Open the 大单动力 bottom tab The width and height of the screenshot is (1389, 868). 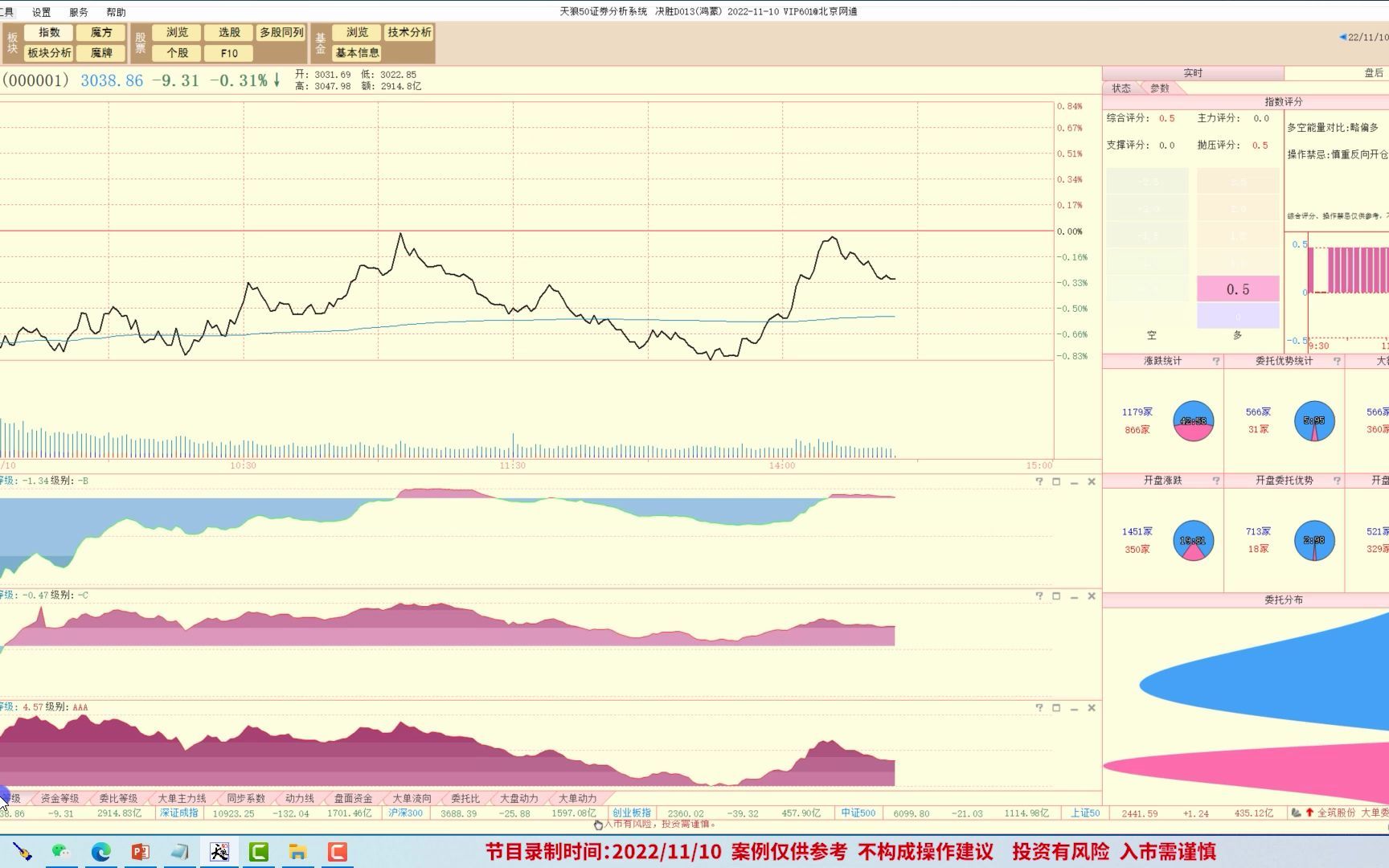(577, 798)
